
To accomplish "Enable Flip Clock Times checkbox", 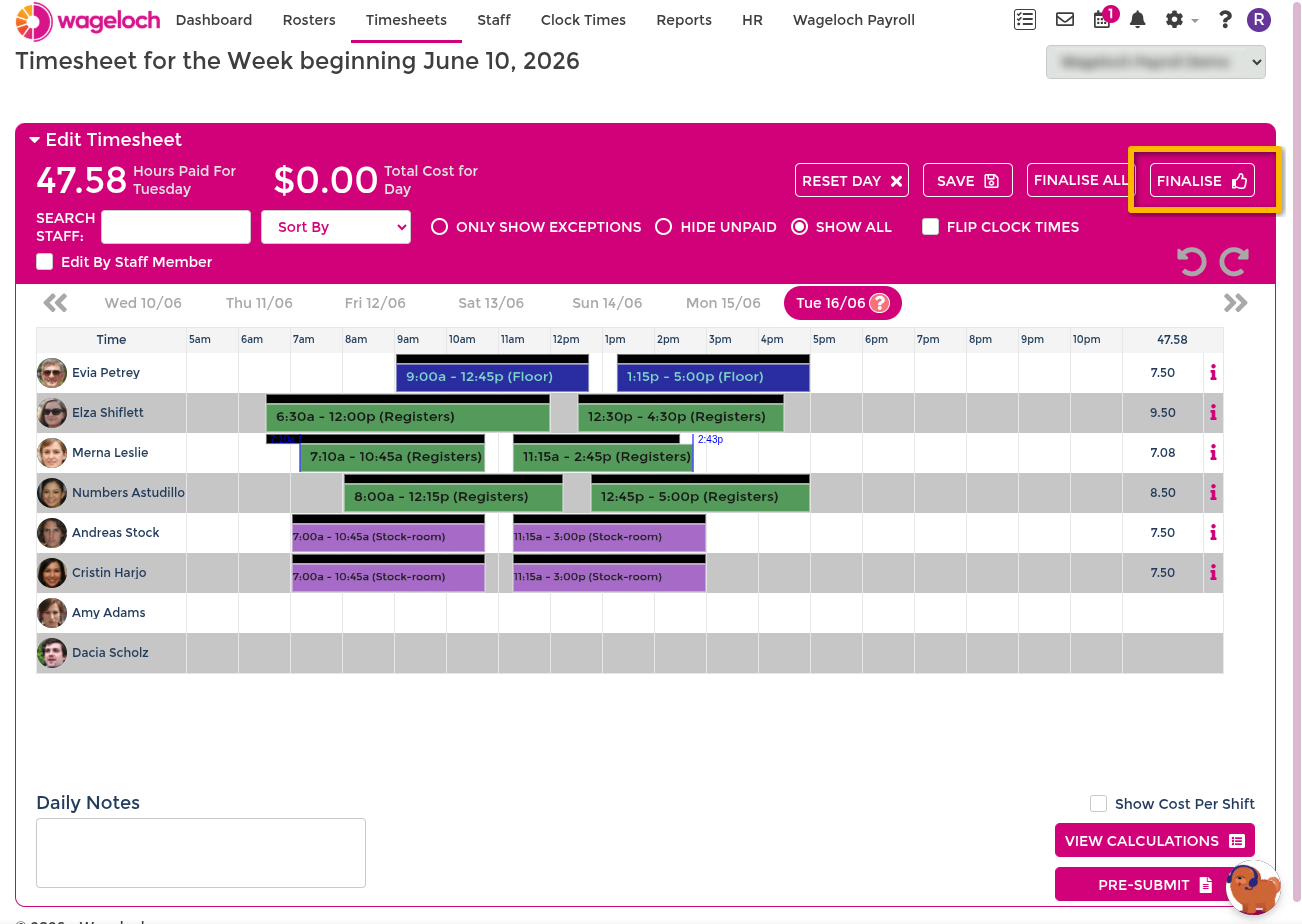I will click(x=930, y=227).
